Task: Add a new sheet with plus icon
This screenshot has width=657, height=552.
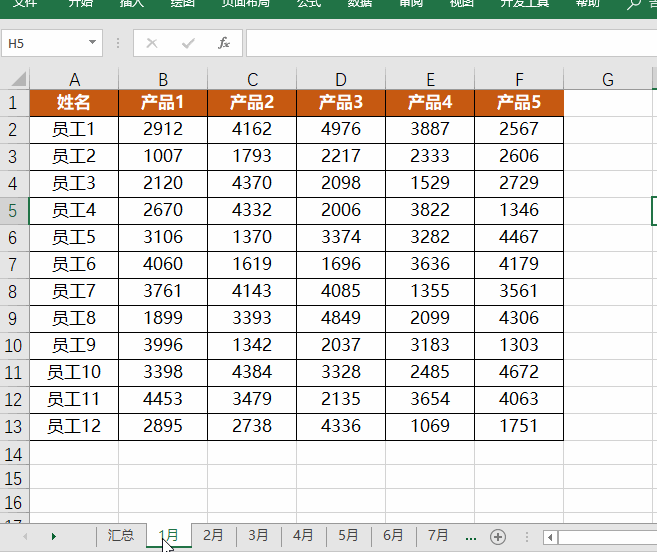Action: coord(498,537)
